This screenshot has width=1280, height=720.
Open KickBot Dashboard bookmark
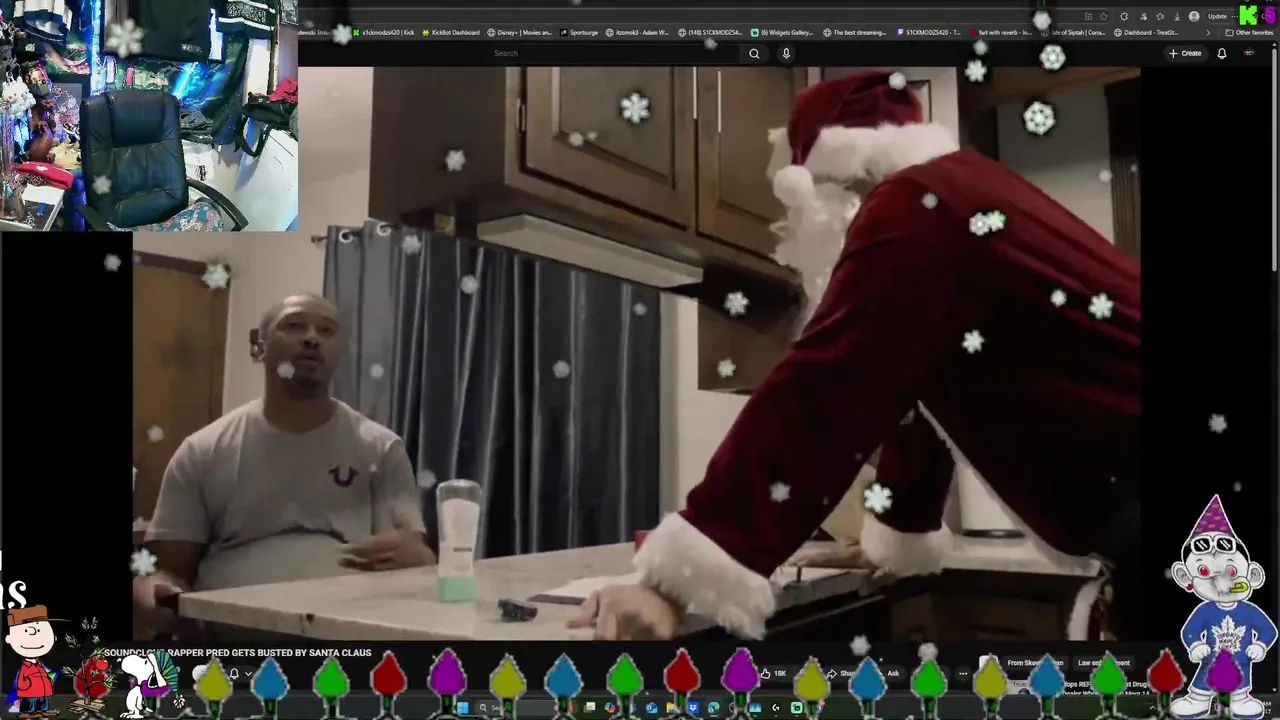point(451,33)
